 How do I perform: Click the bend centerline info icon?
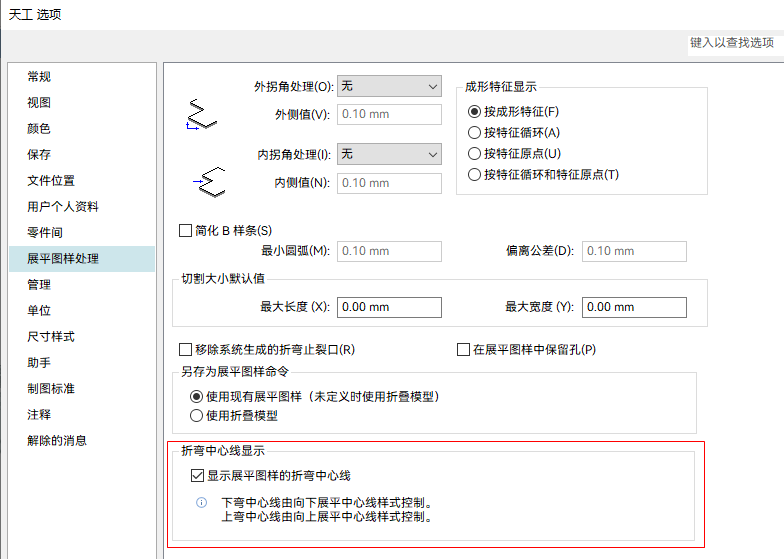[202, 502]
